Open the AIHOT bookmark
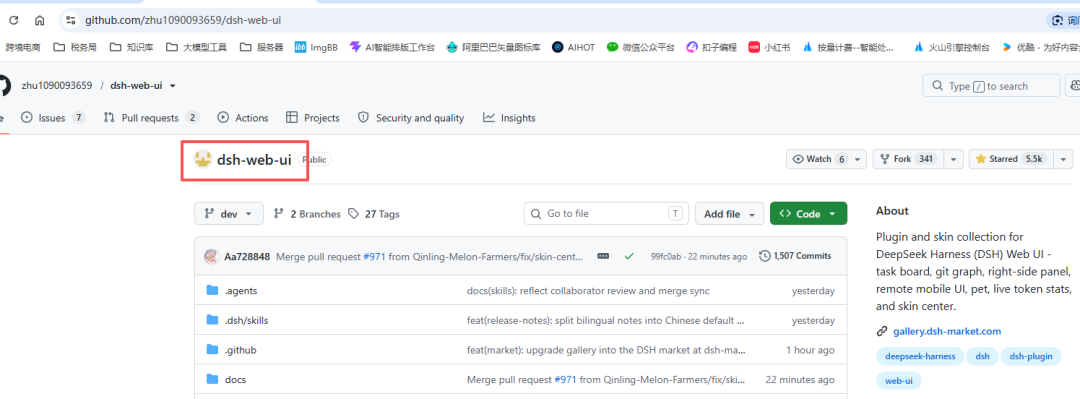 coord(574,48)
